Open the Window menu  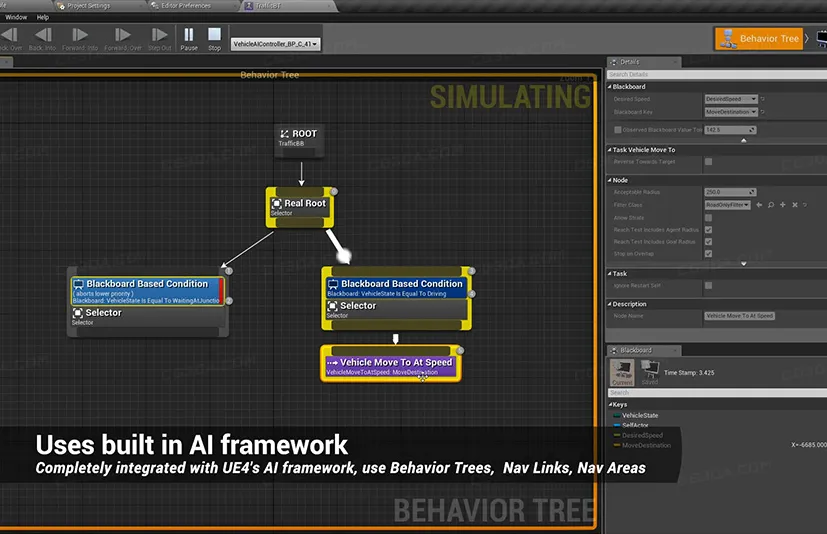tap(16, 17)
